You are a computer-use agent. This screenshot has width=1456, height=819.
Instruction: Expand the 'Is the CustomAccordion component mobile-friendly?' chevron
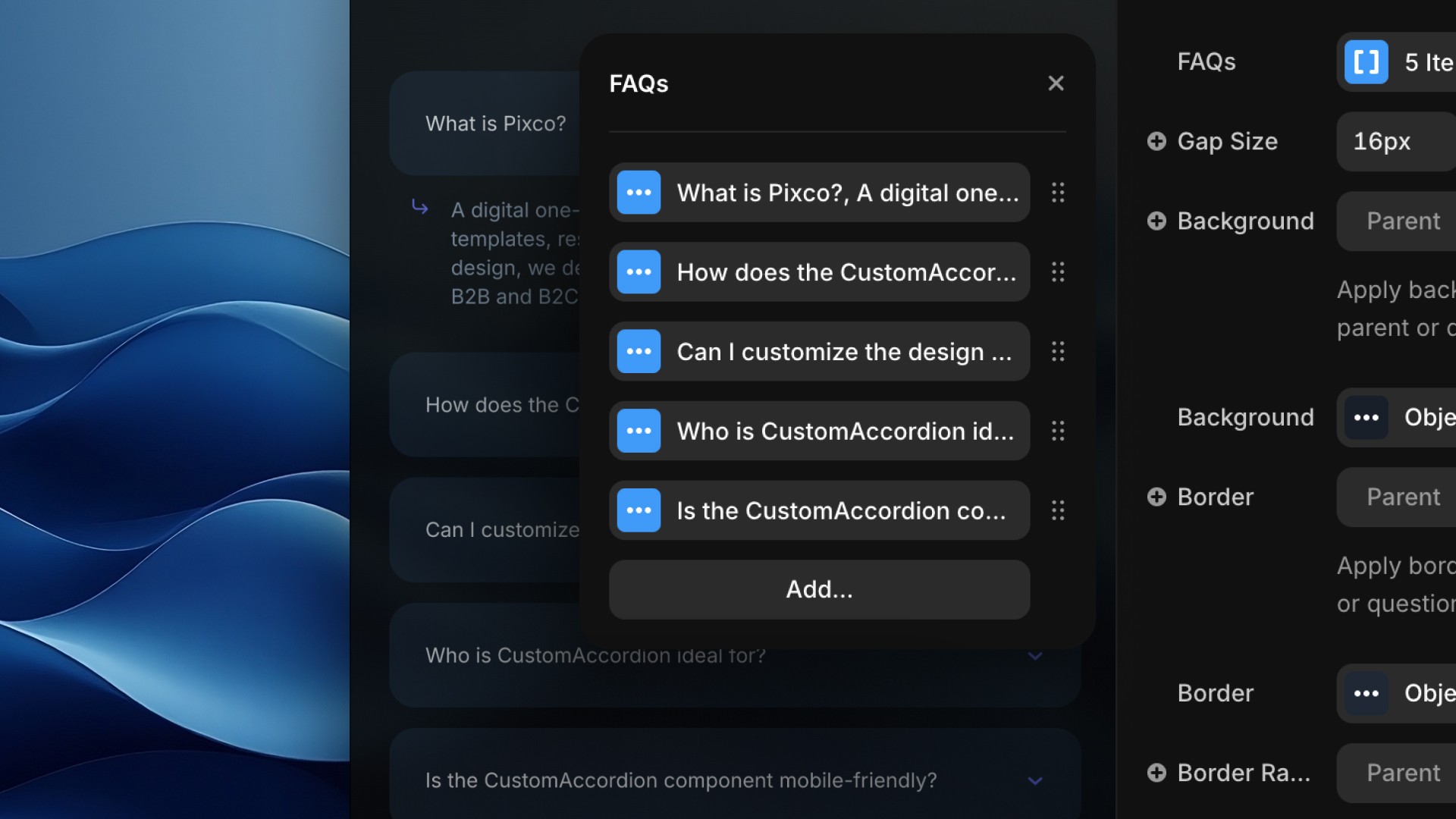pyautogui.click(x=1035, y=780)
